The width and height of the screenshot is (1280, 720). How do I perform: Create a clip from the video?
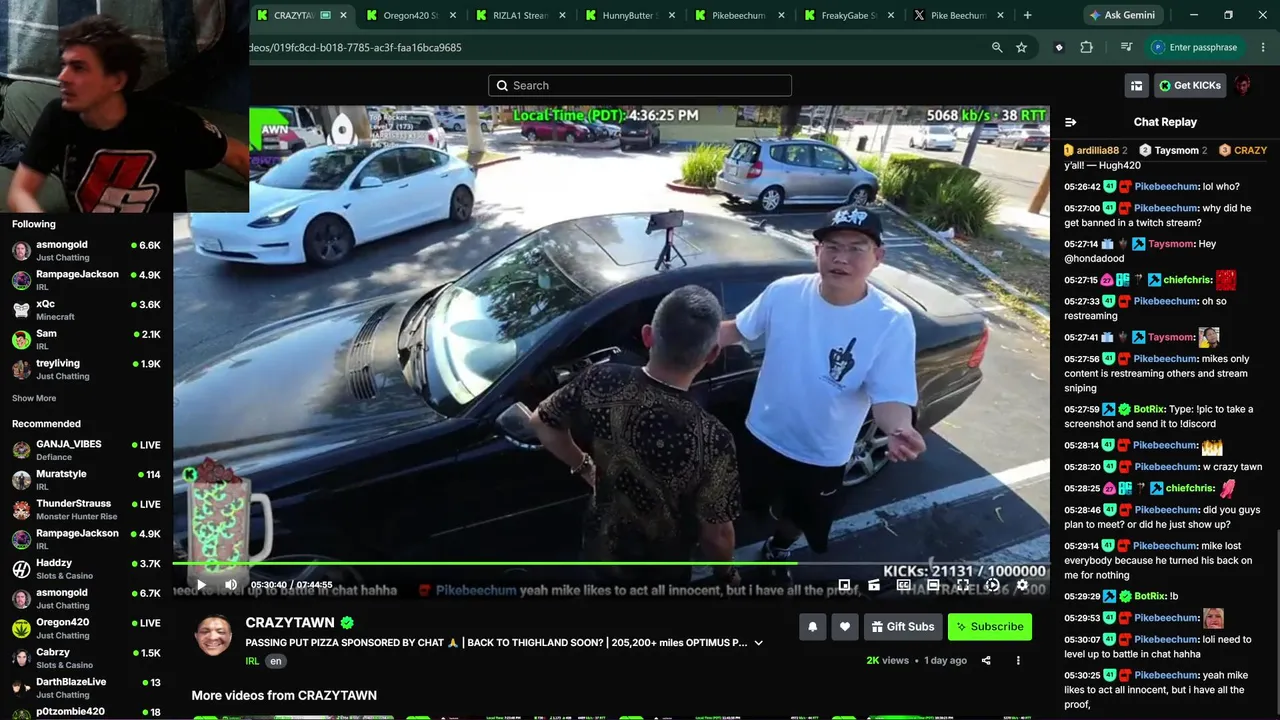(x=874, y=585)
